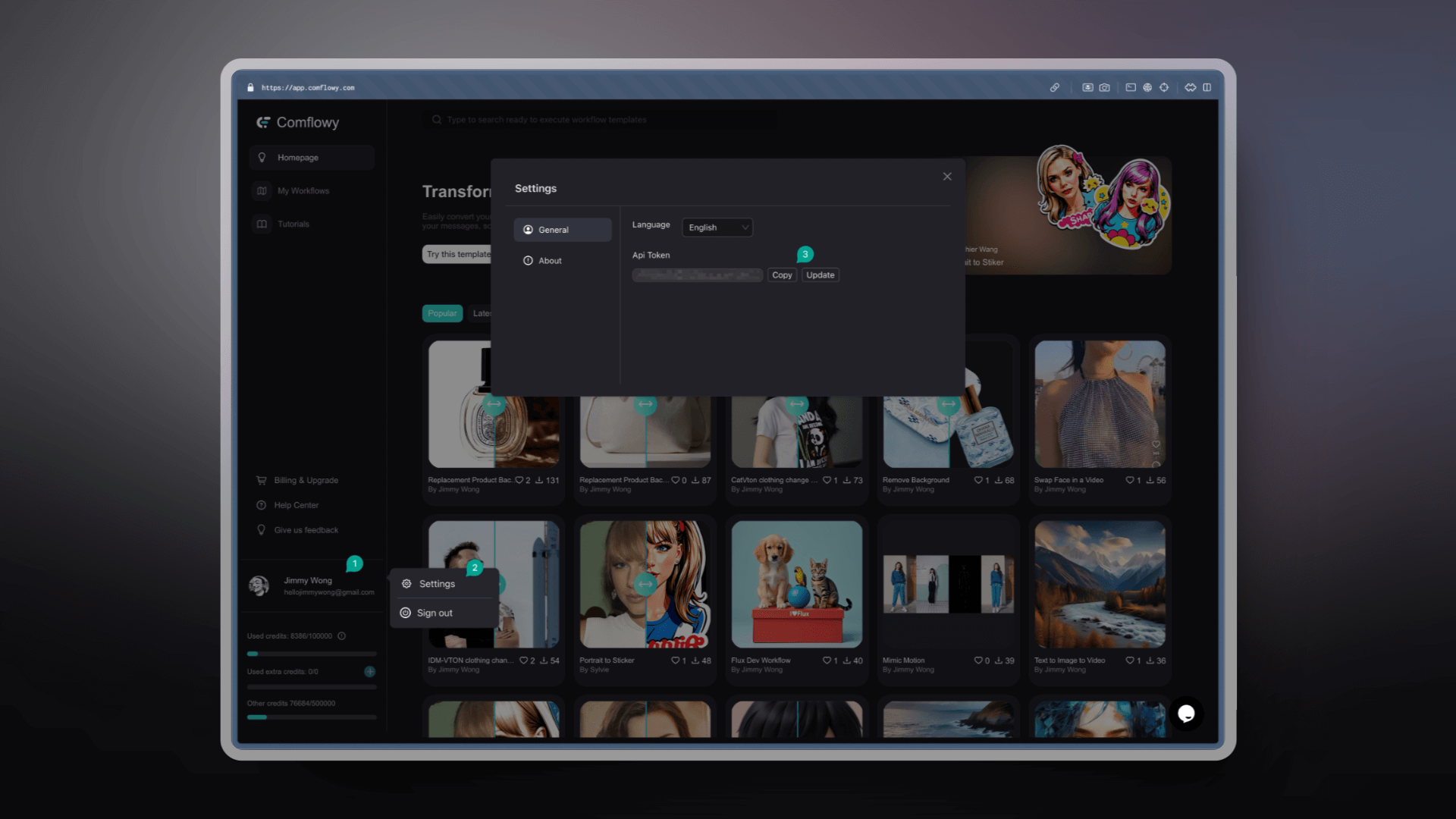
Task: Open the Remove Background thumbnail
Action: (x=948, y=432)
